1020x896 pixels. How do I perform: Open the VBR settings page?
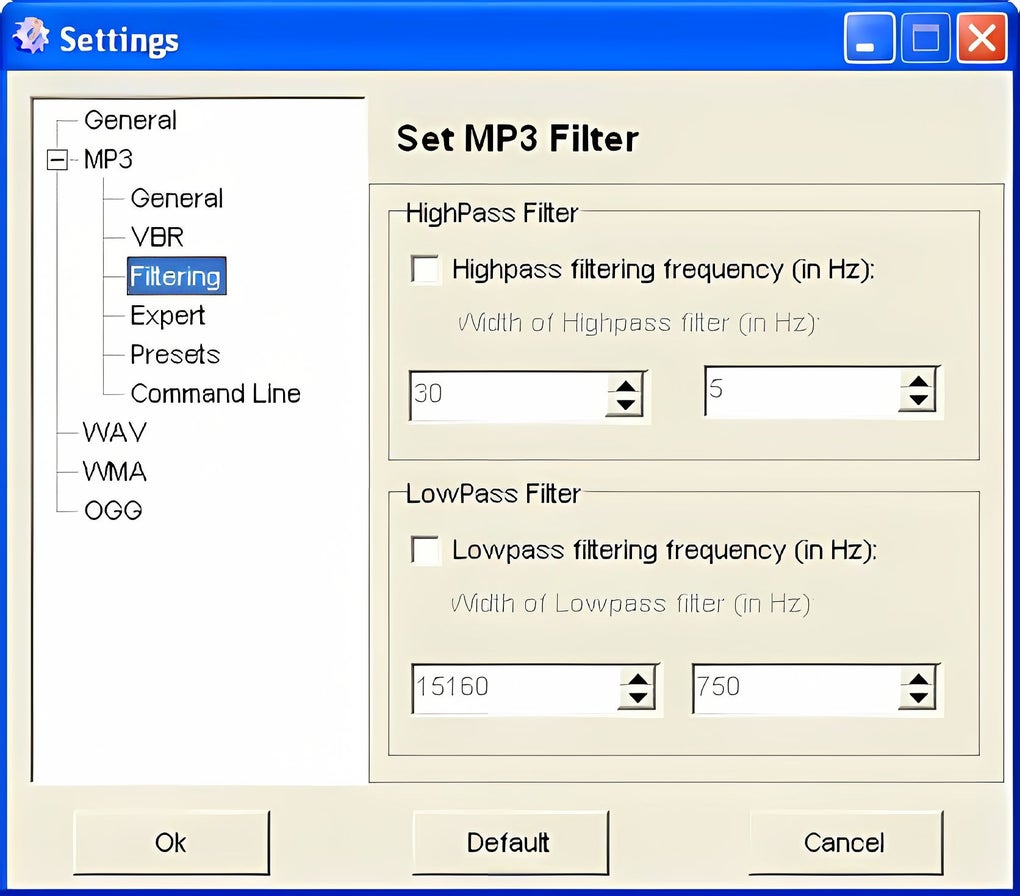(157, 237)
